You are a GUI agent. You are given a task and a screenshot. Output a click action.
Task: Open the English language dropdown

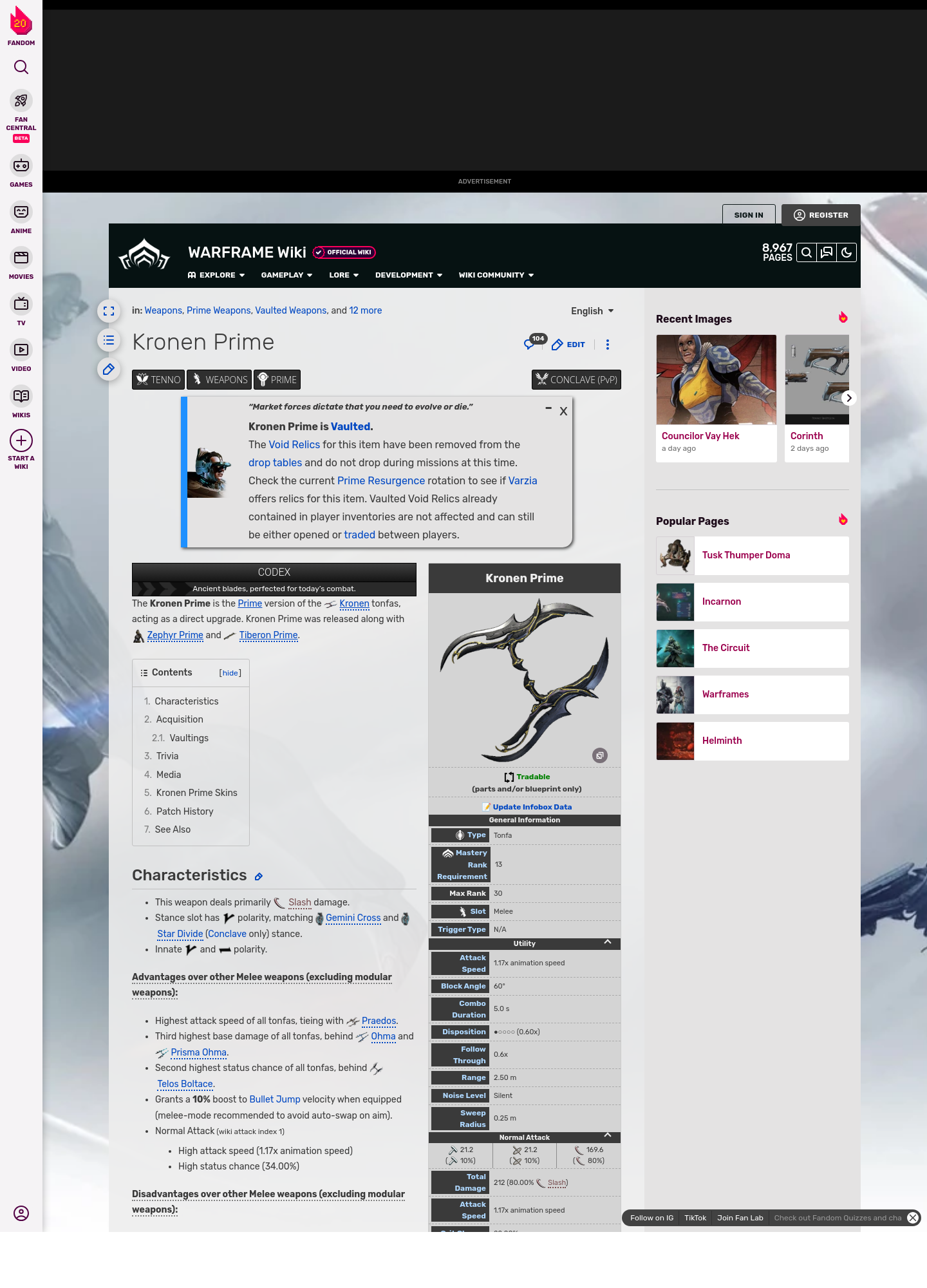point(592,311)
